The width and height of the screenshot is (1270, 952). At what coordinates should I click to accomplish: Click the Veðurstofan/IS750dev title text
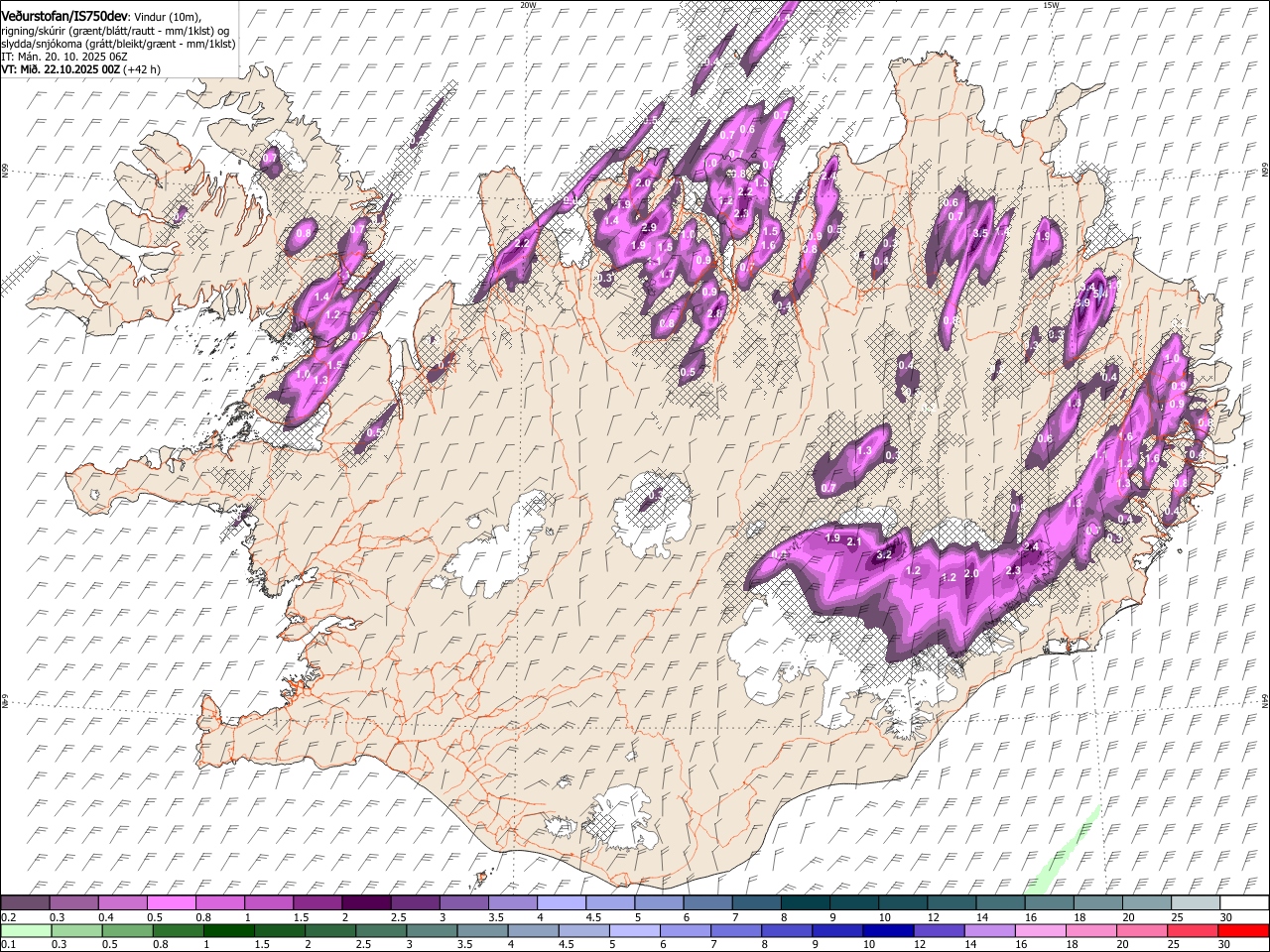tap(64, 16)
